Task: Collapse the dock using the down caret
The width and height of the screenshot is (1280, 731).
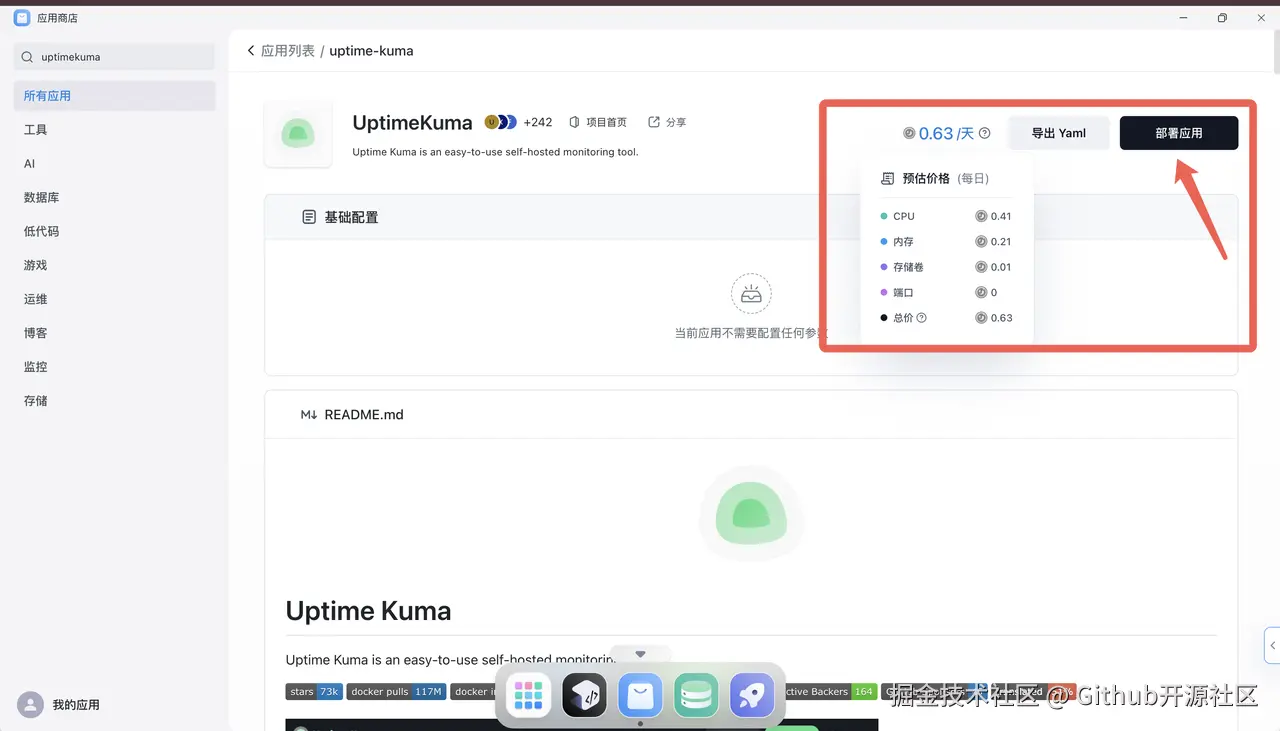Action: (640, 654)
